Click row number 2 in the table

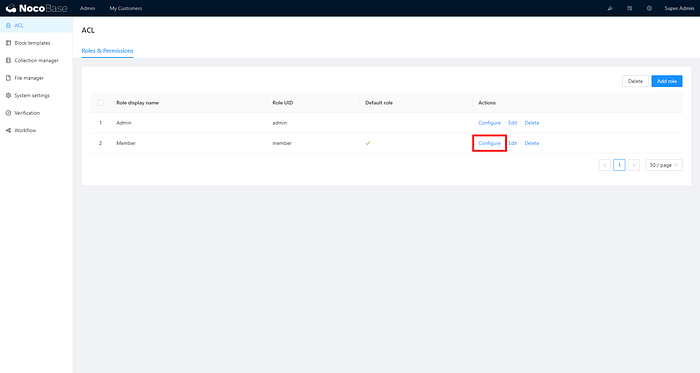click(100, 143)
